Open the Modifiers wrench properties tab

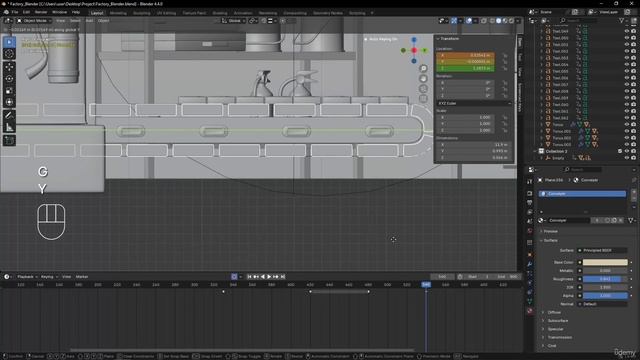[530, 264]
